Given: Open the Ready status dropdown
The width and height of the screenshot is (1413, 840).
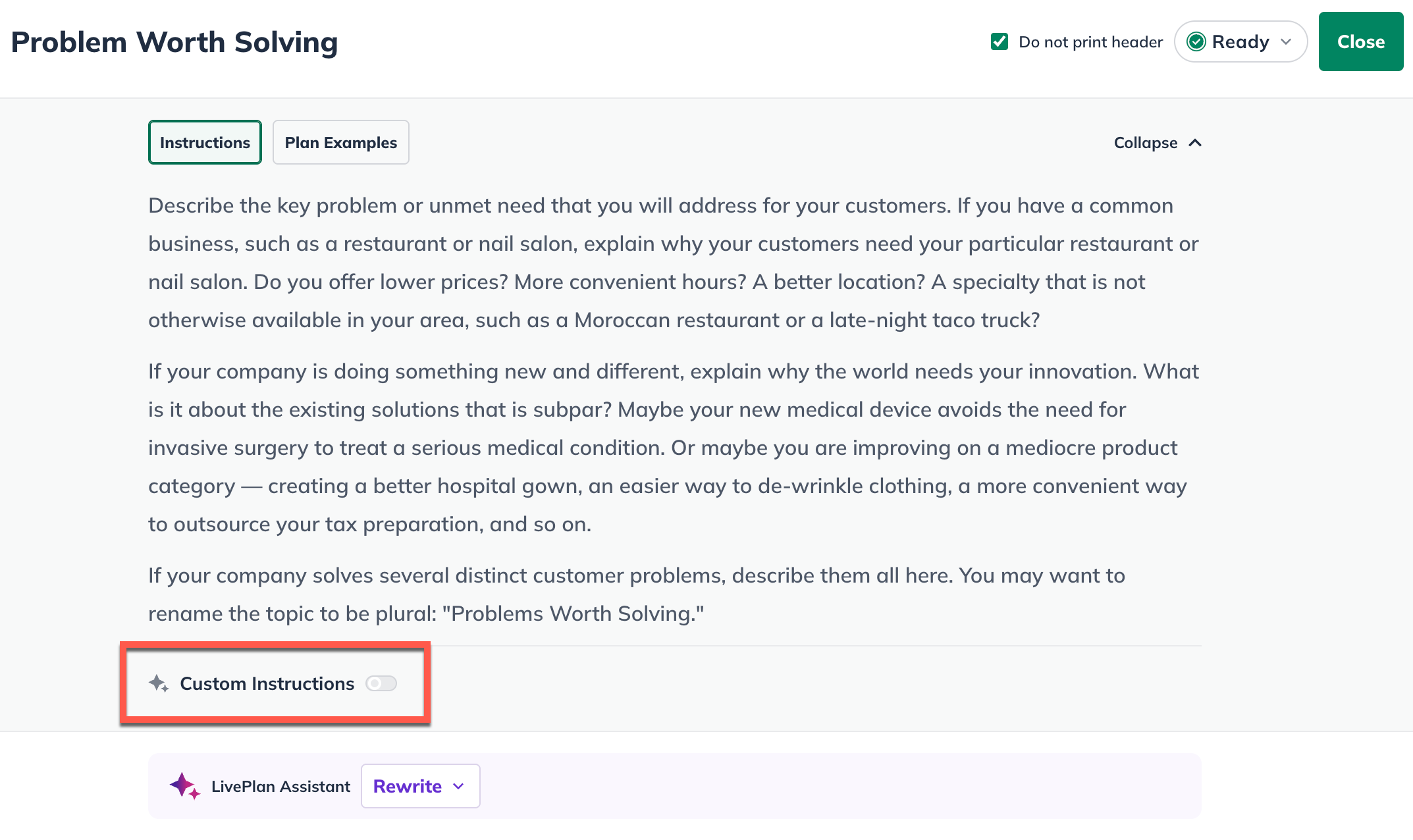Looking at the screenshot, I should [1240, 41].
